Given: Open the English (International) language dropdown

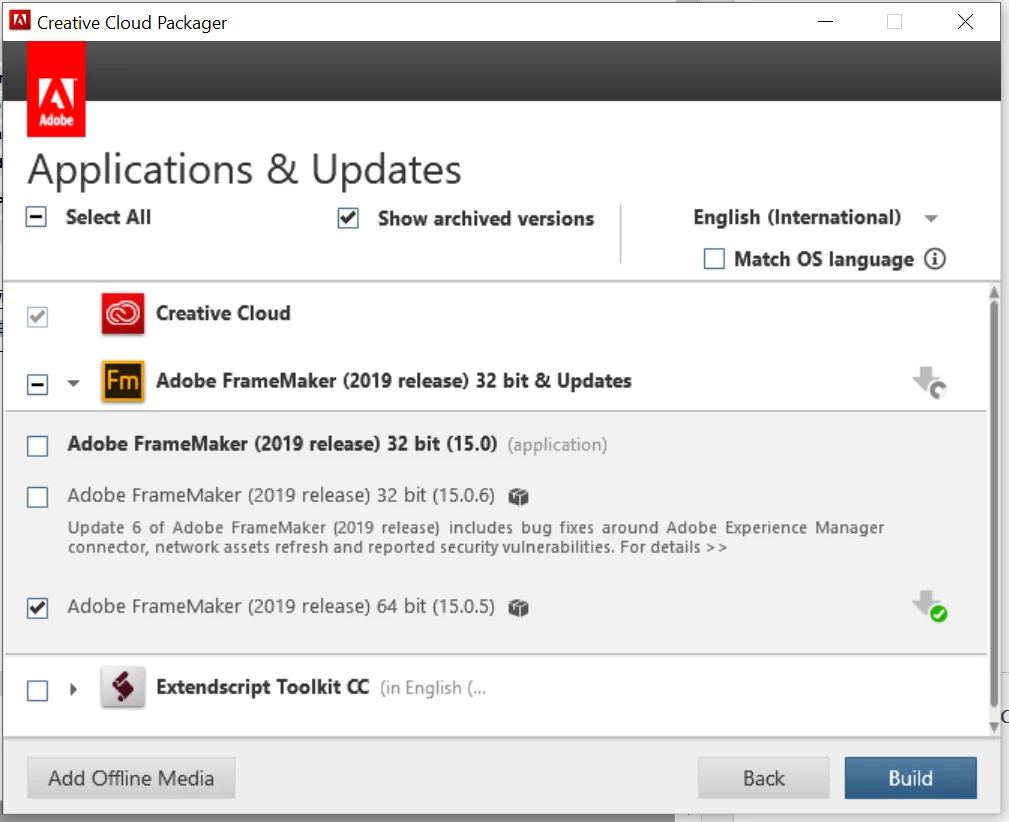Looking at the screenshot, I should [x=815, y=218].
